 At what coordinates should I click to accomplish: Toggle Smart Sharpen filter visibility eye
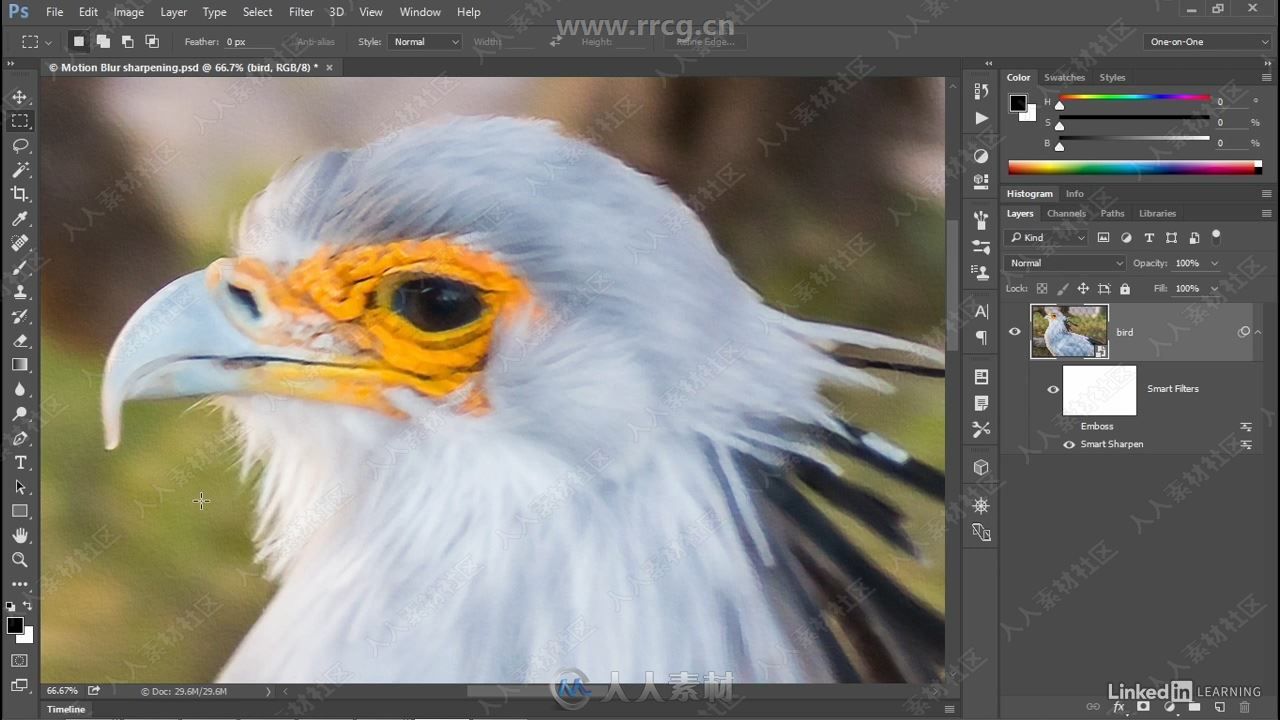pos(1069,444)
